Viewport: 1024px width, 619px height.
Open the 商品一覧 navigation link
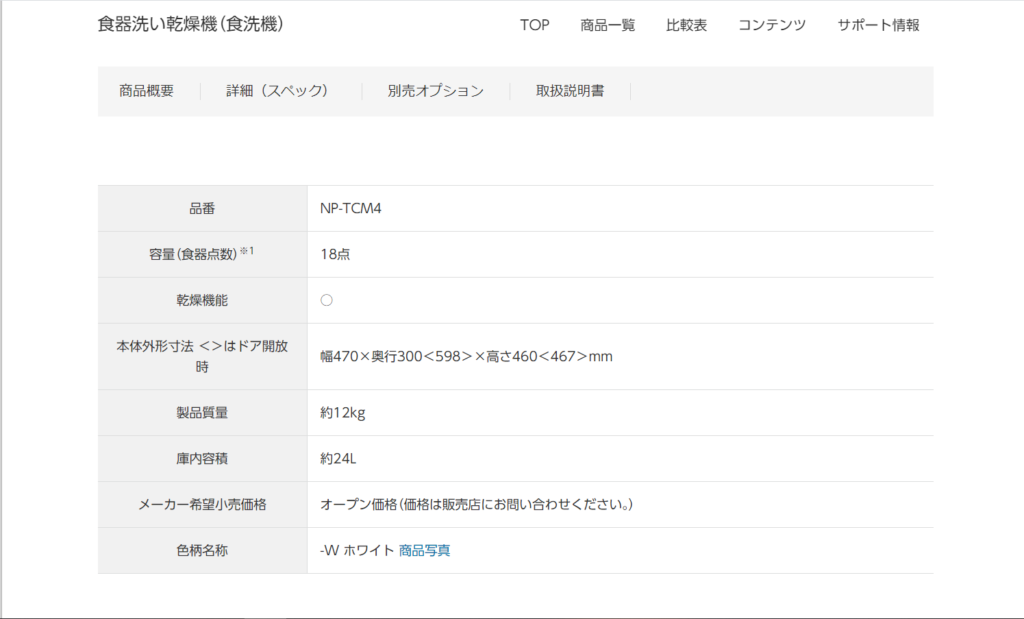coord(607,25)
